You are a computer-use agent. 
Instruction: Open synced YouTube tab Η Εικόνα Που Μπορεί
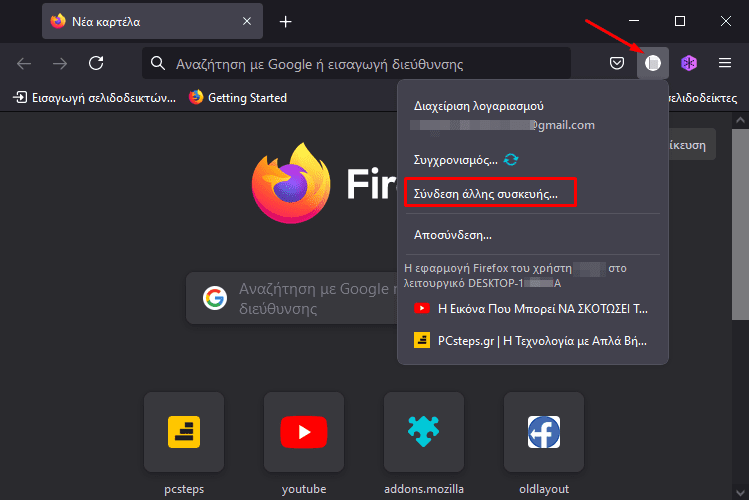533,309
